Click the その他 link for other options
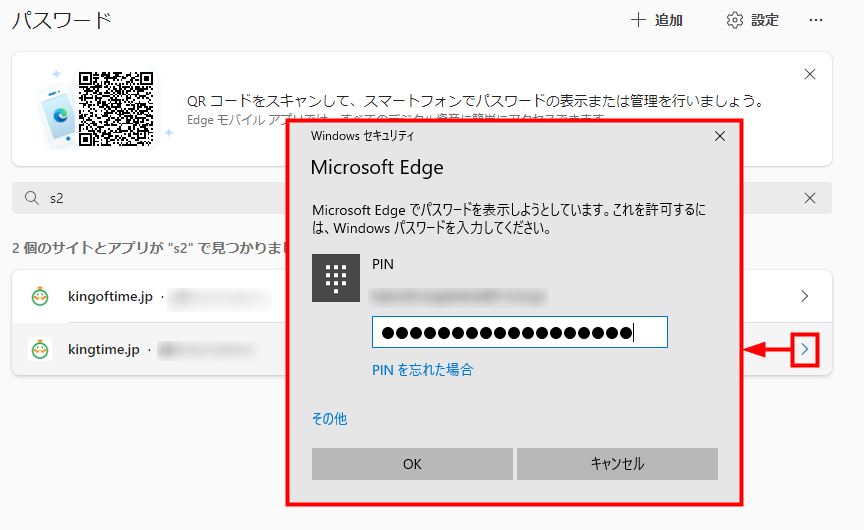The height and width of the screenshot is (530, 864). pos(330,419)
